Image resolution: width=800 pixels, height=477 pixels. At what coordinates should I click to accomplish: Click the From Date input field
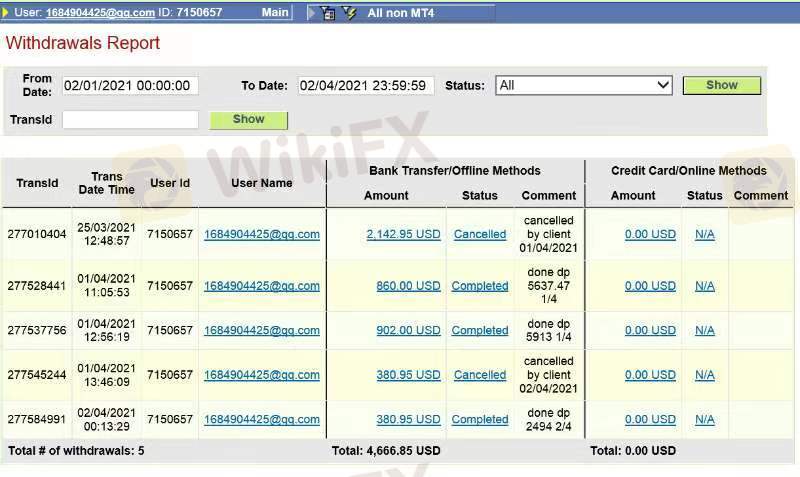[131, 86]
